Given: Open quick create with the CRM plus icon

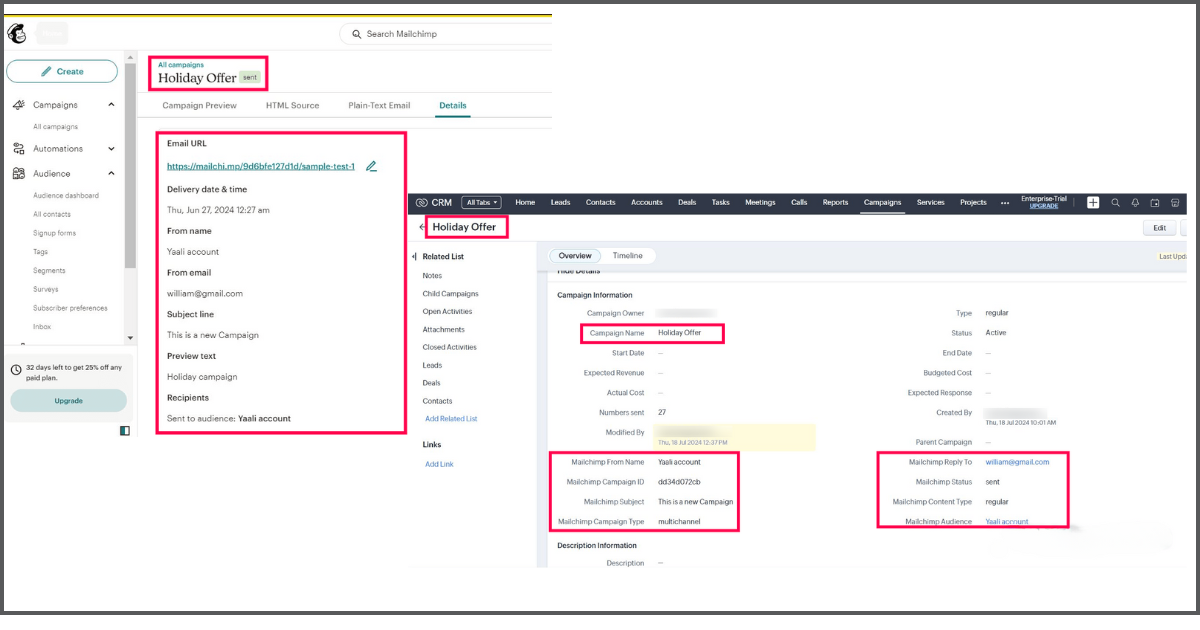Looking at the screenshot, I should (x=1091, y=202).
